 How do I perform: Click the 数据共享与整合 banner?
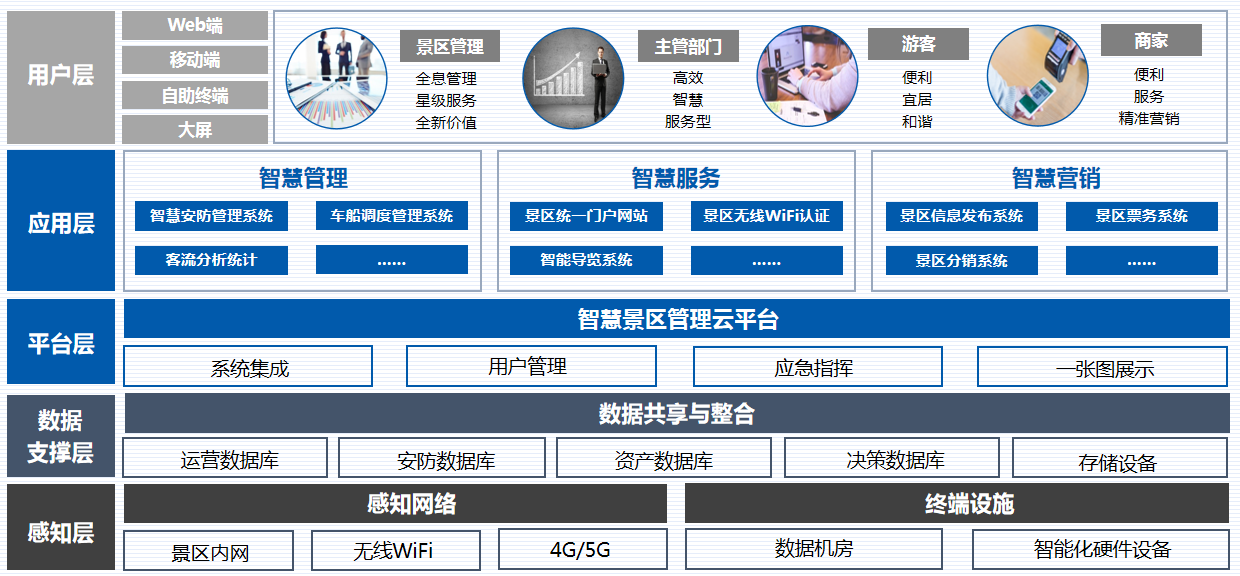[677, 413]
